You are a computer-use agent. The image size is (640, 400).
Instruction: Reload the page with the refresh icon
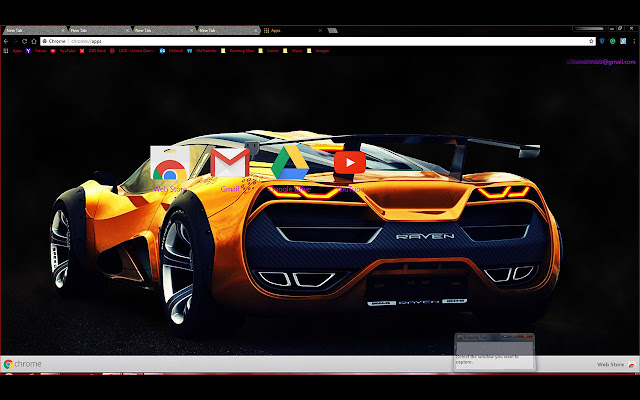(24, 41)
